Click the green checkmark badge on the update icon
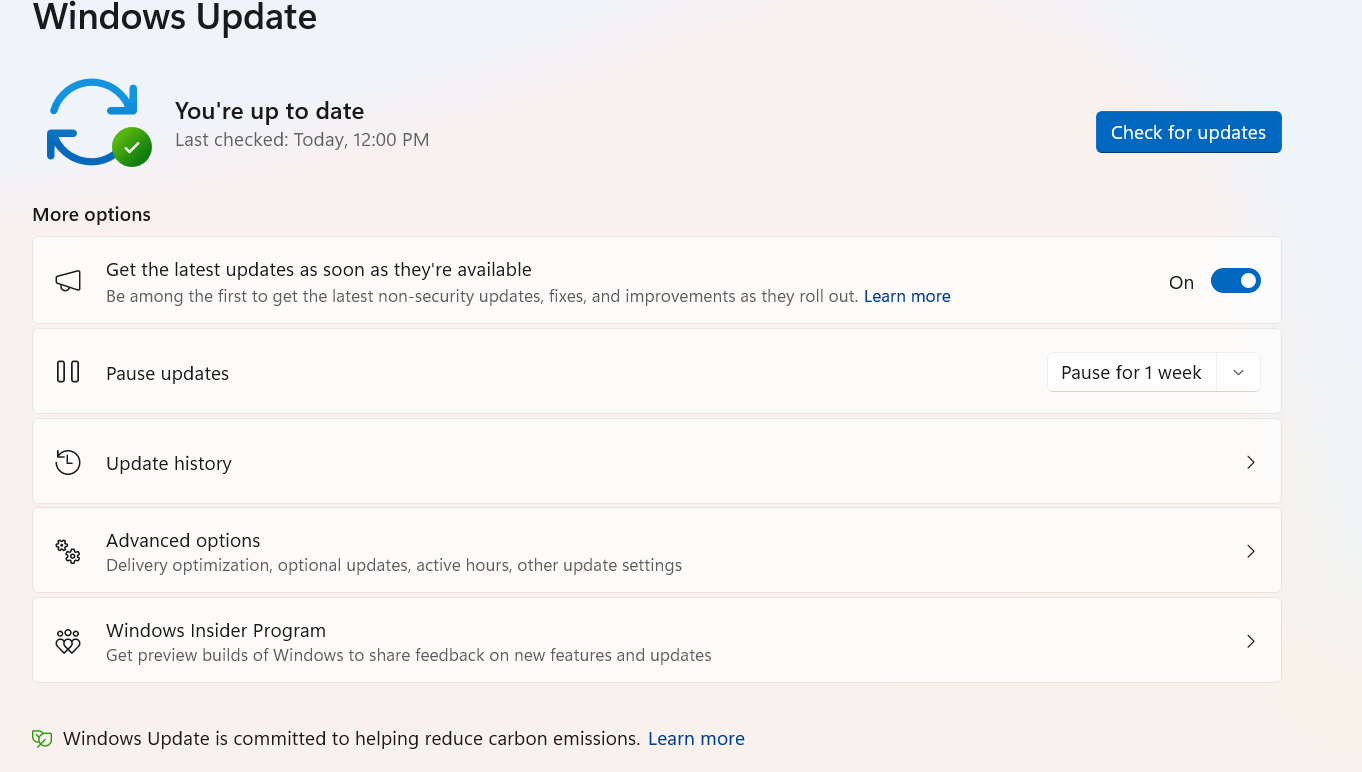The height and width of the screenshot is (772, 1362). [x=132, y=148]
